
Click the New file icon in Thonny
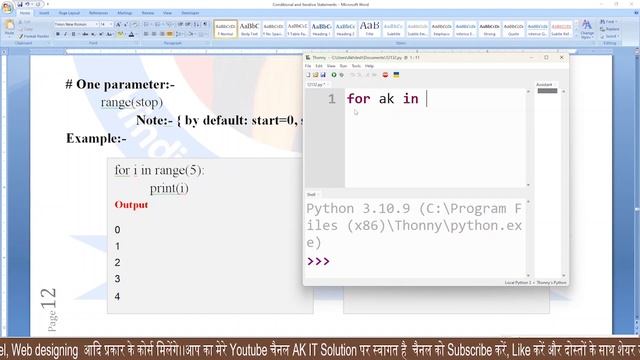(309, 75)
